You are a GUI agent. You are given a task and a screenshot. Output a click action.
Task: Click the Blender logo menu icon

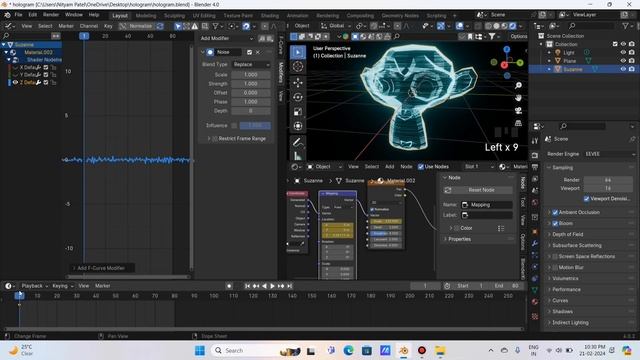coord(7,15)
